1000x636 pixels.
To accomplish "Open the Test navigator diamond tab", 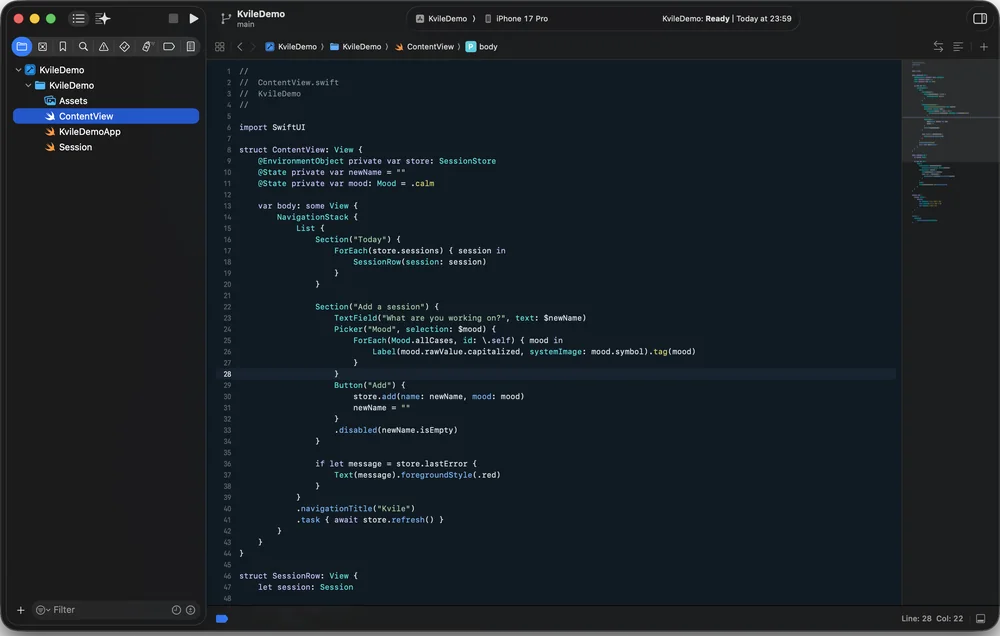I will (x=124, y=47).
